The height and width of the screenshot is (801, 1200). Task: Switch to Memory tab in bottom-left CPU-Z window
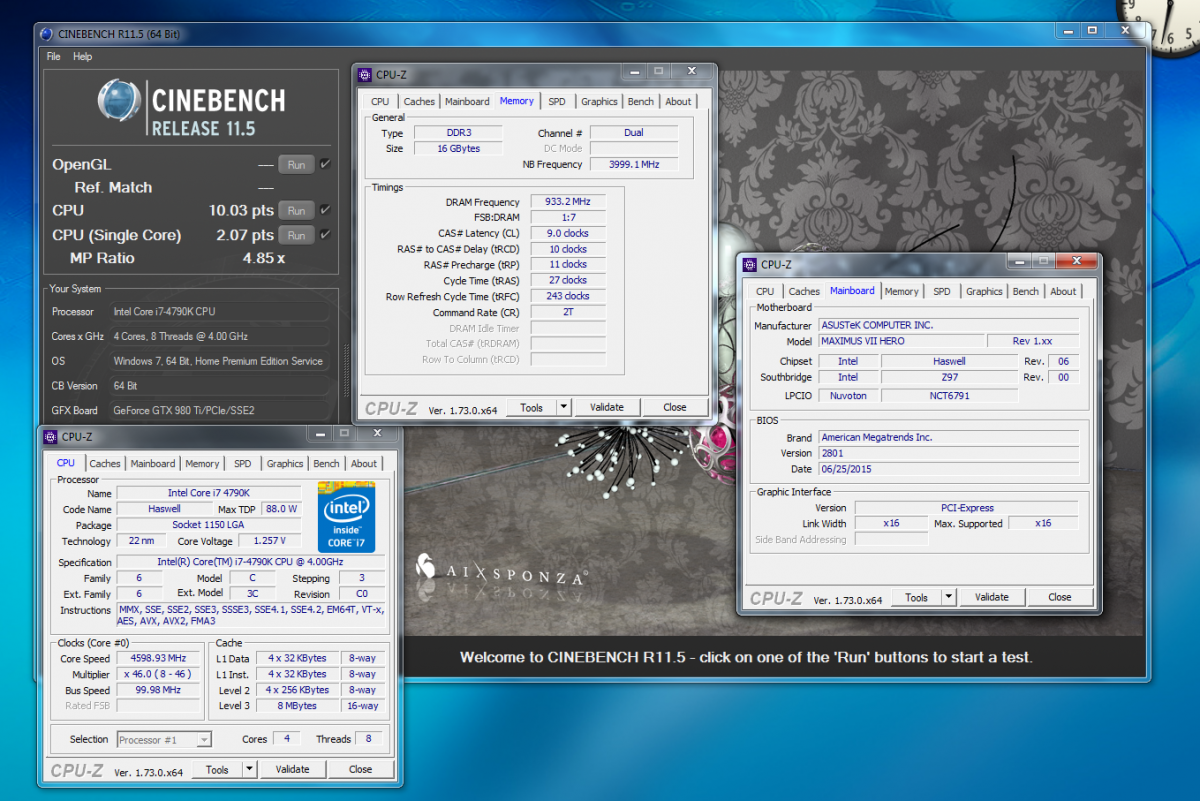point(202,464)
